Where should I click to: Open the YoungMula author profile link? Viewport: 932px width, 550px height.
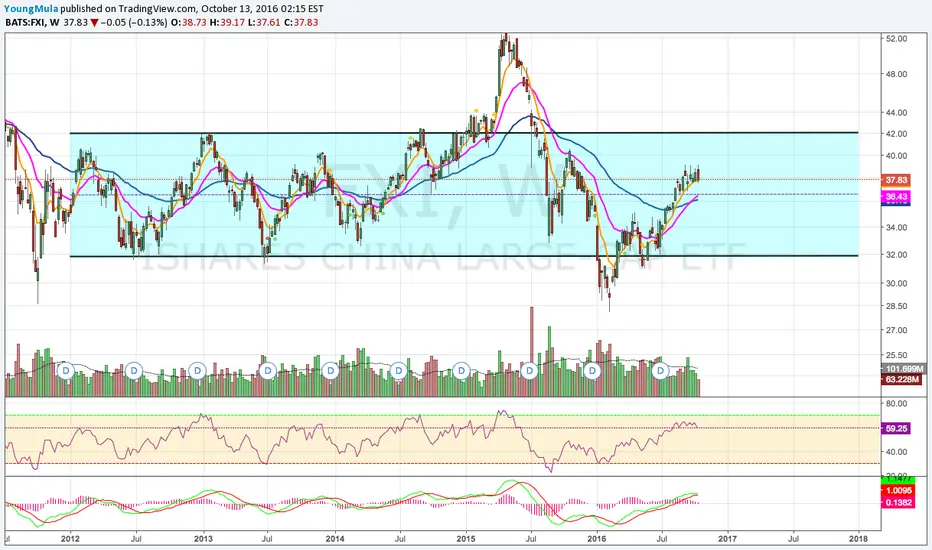click(x=32, y=9)
